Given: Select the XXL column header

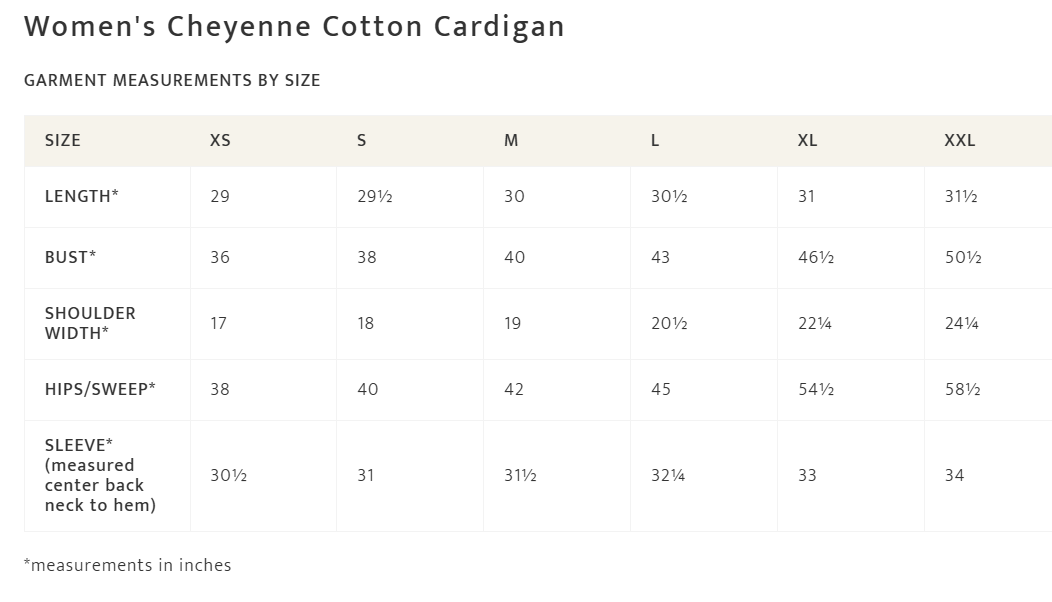Looking at the screenshot, I should click(959, 140).
